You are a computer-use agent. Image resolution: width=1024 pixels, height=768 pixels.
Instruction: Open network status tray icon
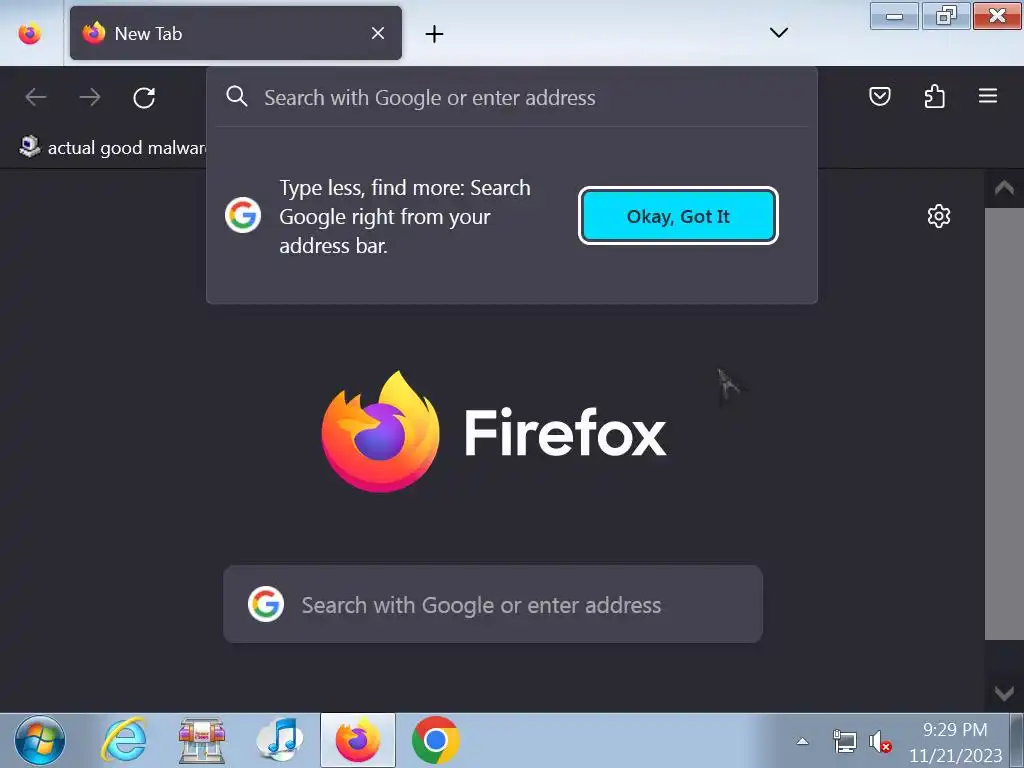844,742
